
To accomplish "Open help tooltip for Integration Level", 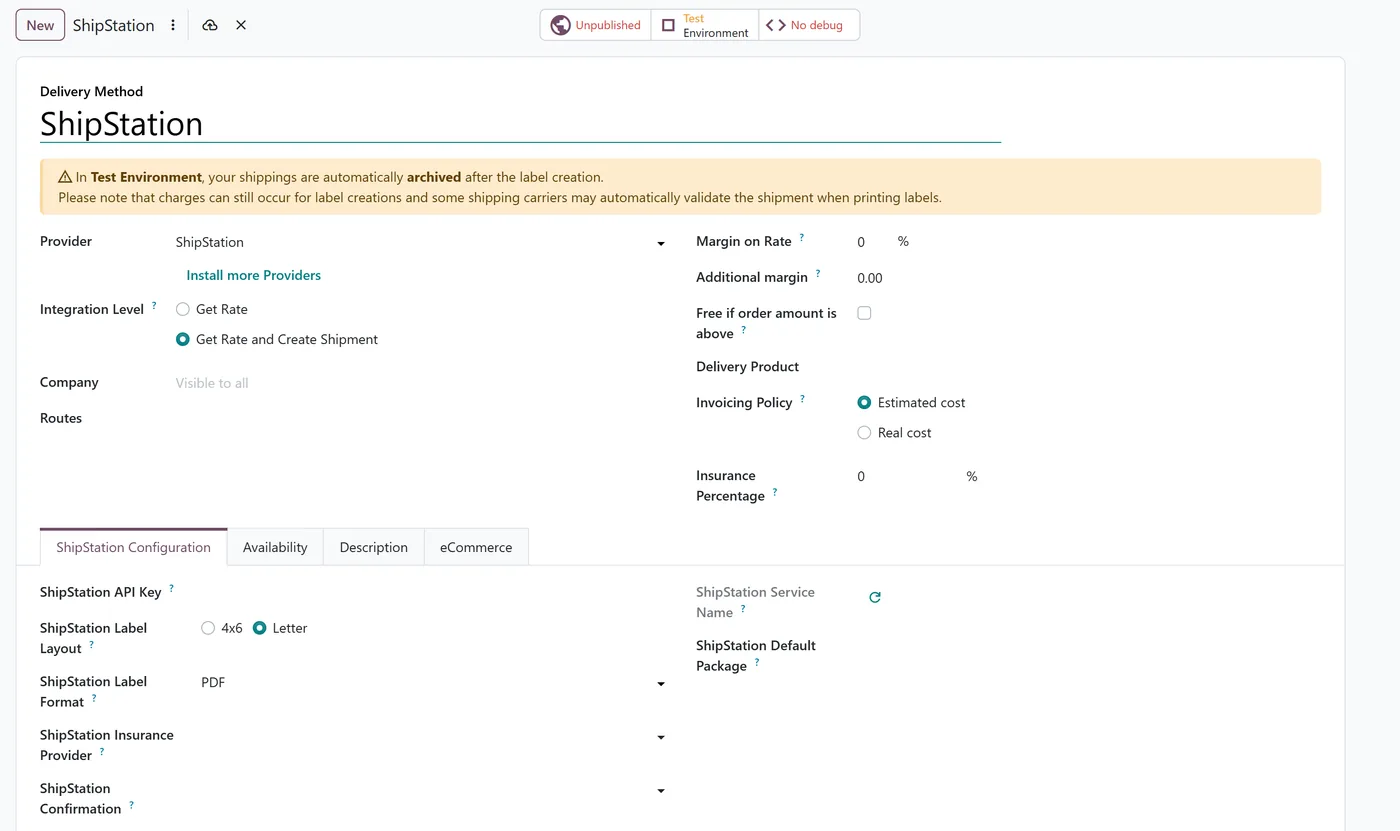I will tap(154, 306).
